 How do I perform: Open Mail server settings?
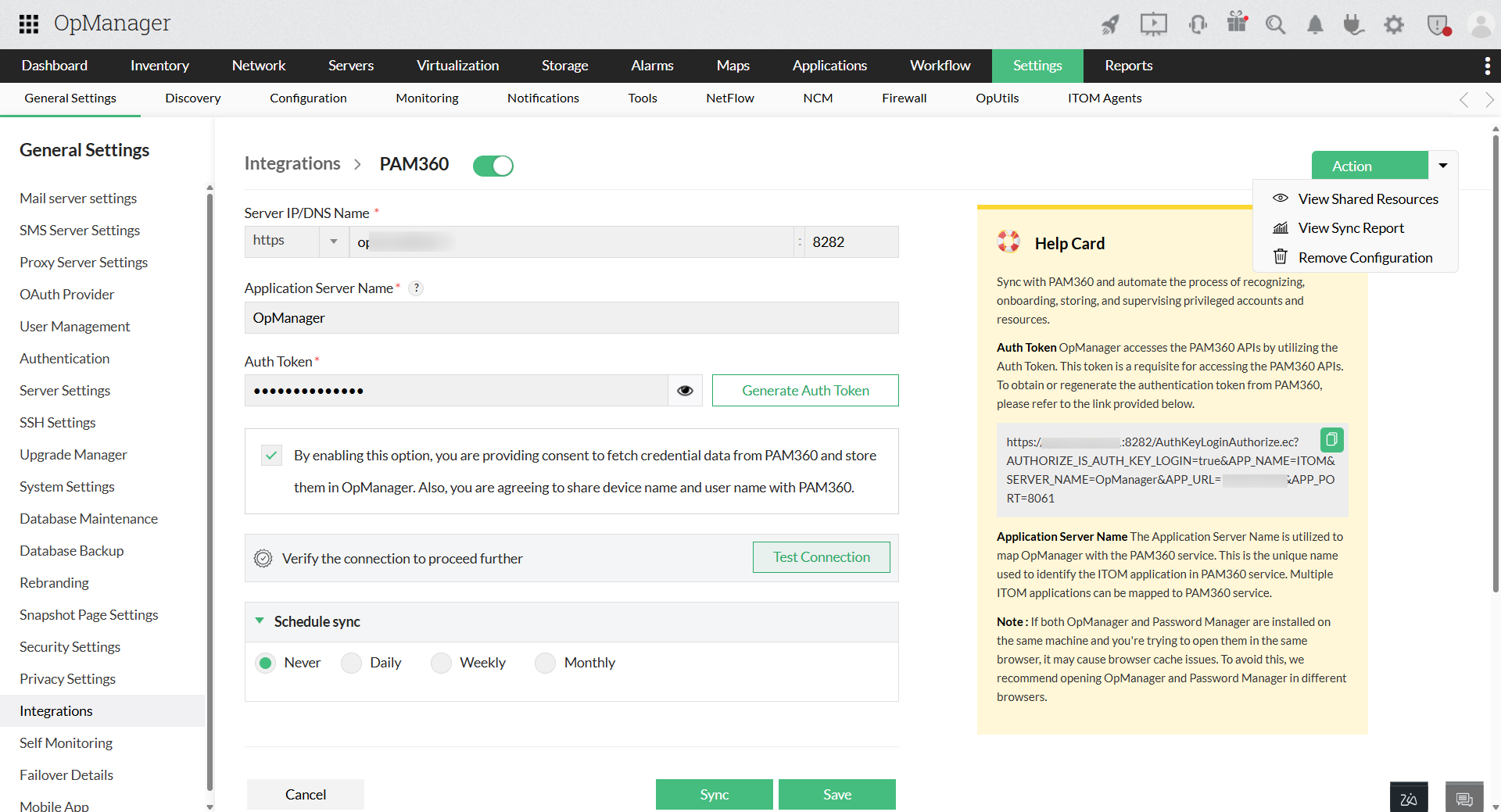(78, 199)
